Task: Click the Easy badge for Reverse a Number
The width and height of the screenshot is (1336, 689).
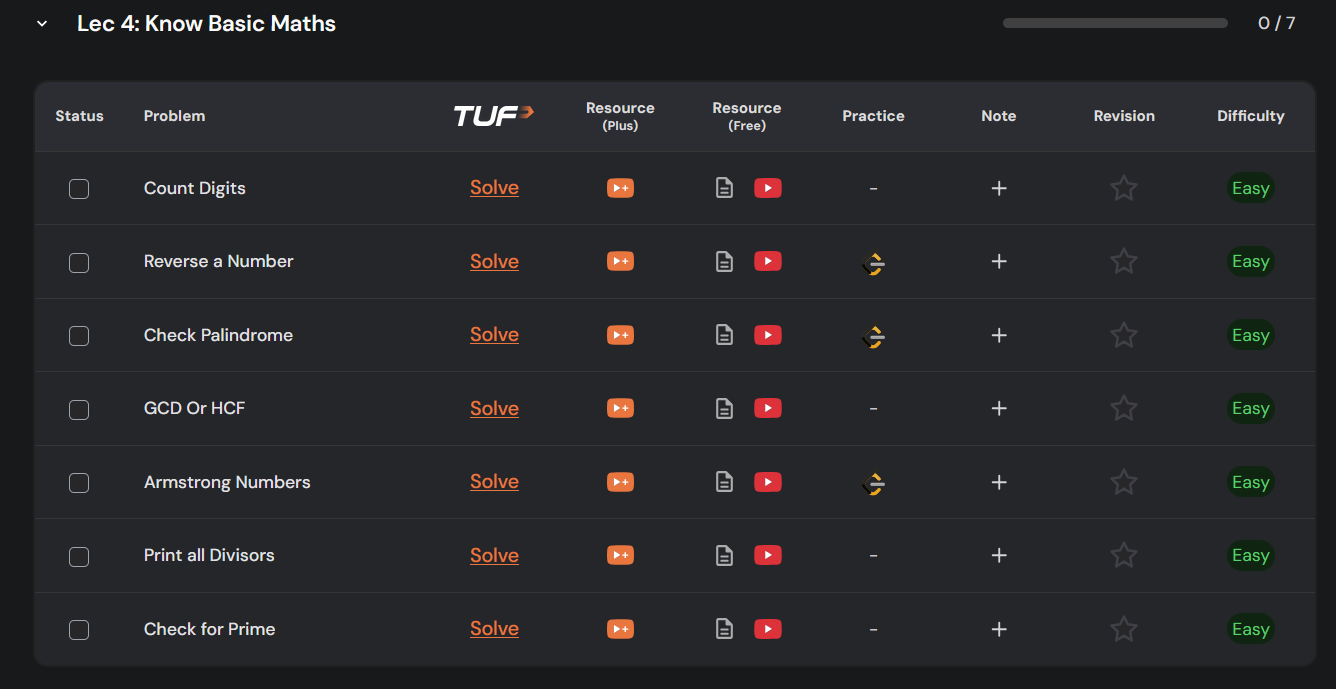Action: pyautogui.click(x=1250, y=262)
